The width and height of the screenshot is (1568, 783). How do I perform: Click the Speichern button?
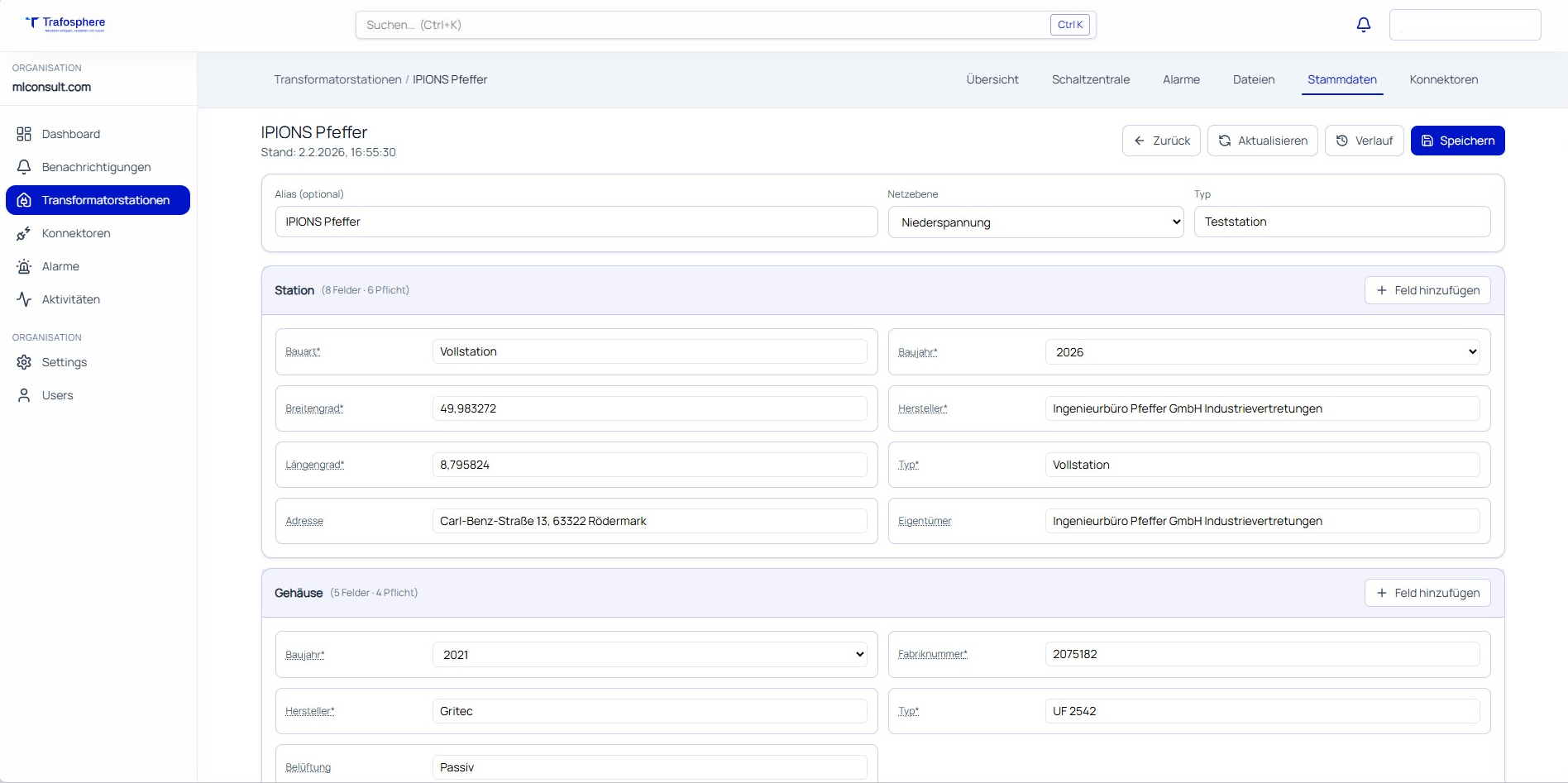pos(1457,141)
